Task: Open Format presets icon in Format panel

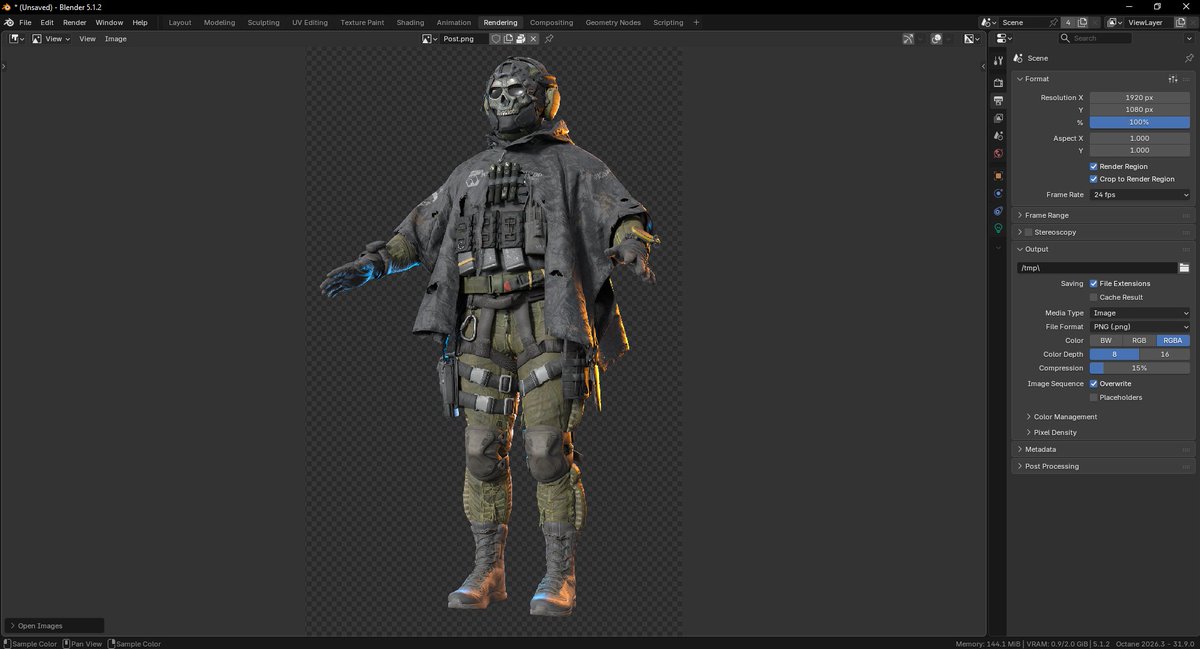Action: [1172, 78]
